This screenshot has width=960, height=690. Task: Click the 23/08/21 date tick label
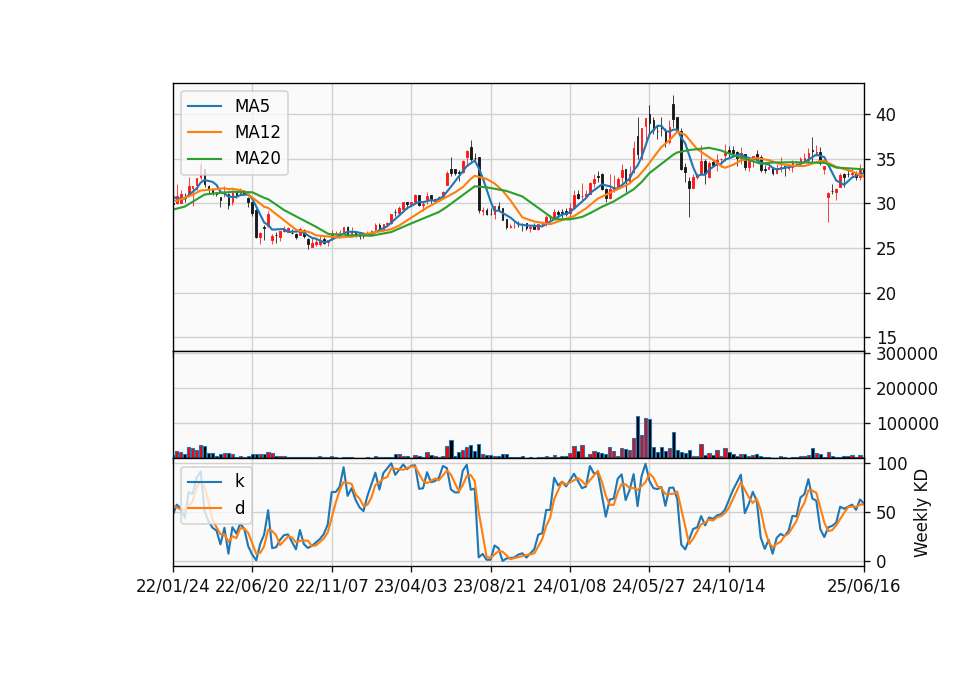[490, 587]
